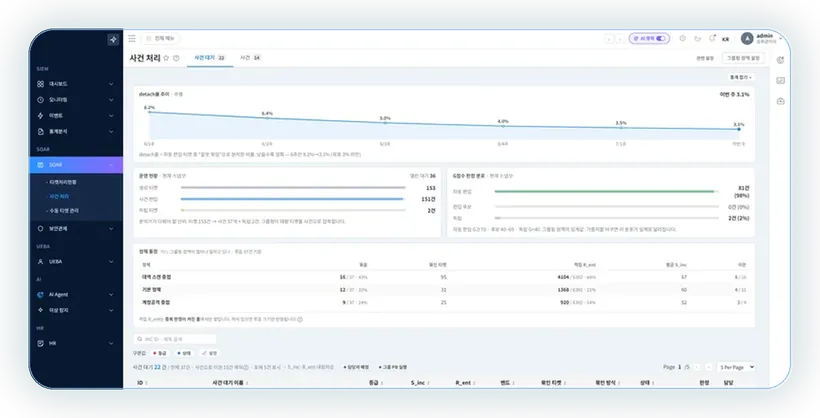The width and height of the screenshot is (820, 418).
Task: Sort by the S_inc column header
Action: pyautogui.click(x=420, y=383)
